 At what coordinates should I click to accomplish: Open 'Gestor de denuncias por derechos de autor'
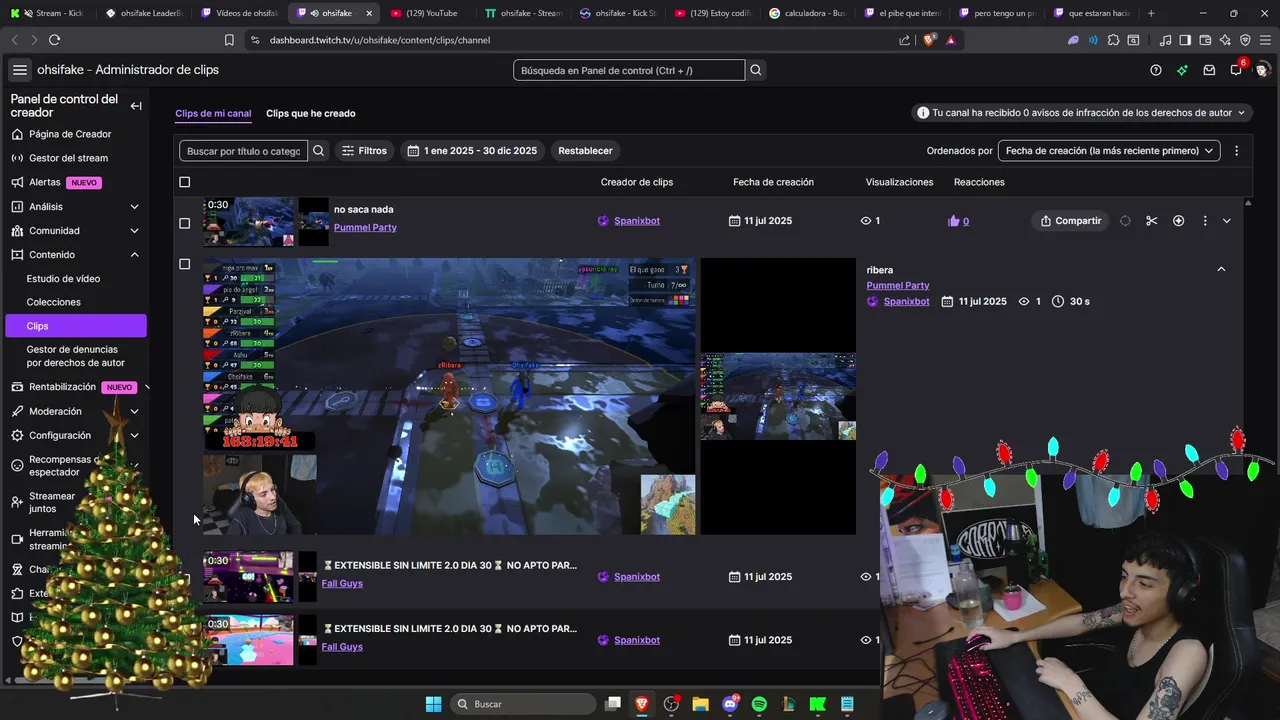tap(75, 356)
